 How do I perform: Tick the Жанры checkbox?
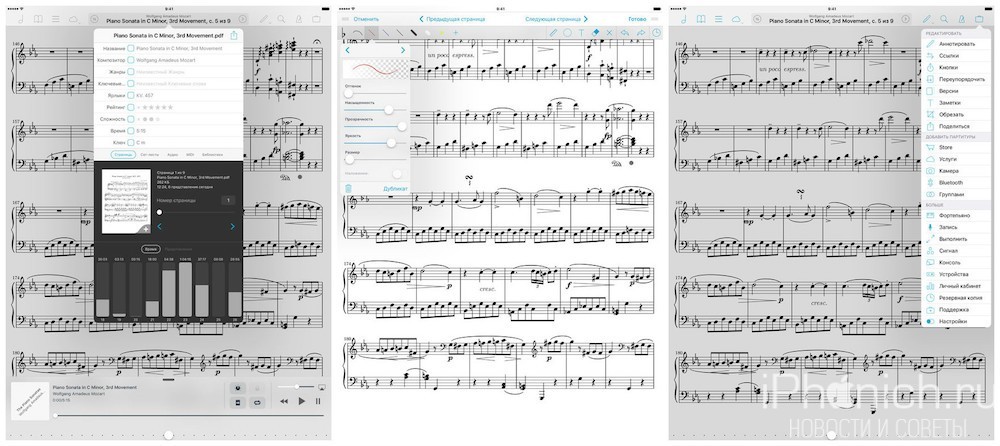click(131, 72)
